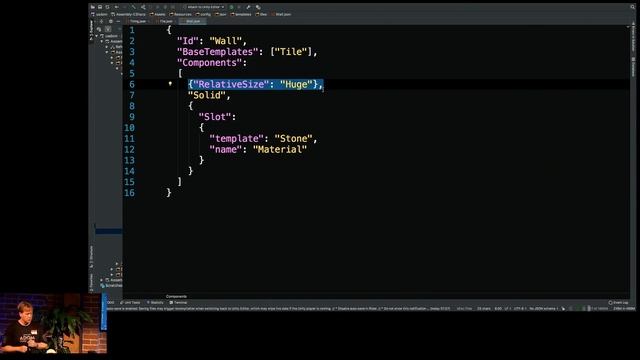Viewport: 640px width, 360px height.
Task: Open the TODO tool window
Action: (x=110, y=302)
